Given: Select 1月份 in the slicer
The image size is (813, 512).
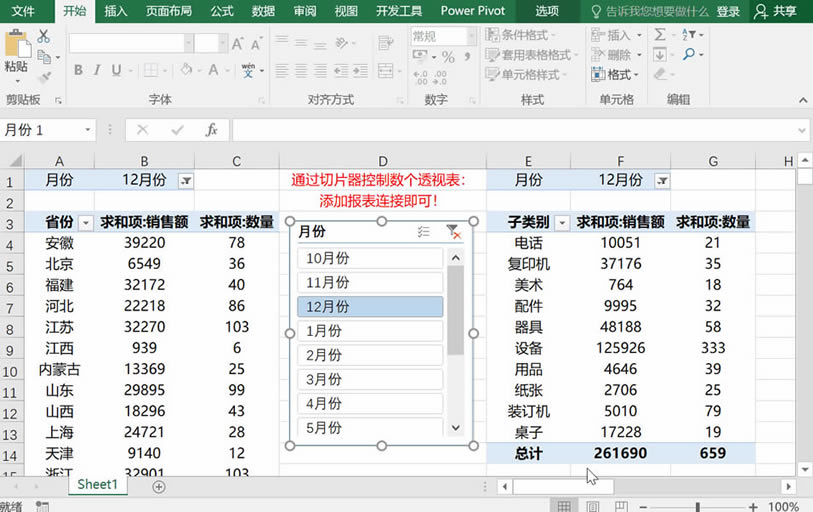Looking at the screenshot, I should pyautogui.click(x=370, y=330).
